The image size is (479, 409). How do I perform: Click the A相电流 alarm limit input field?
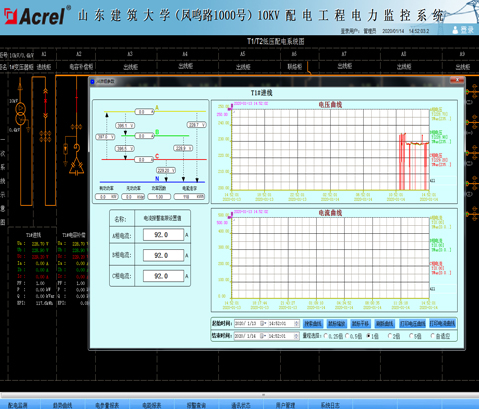(x=163, y=235)
